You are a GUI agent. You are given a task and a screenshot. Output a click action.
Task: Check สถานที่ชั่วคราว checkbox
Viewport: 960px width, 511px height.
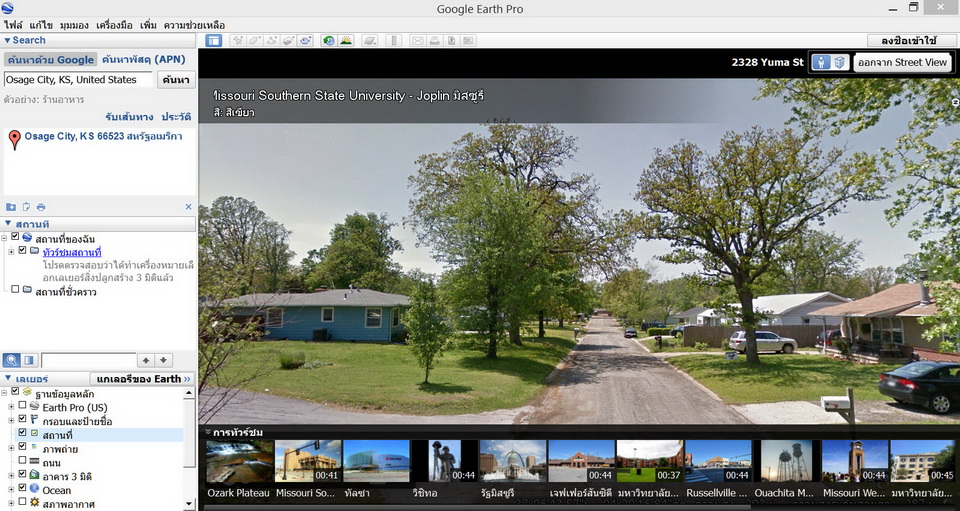click(15, 289)
